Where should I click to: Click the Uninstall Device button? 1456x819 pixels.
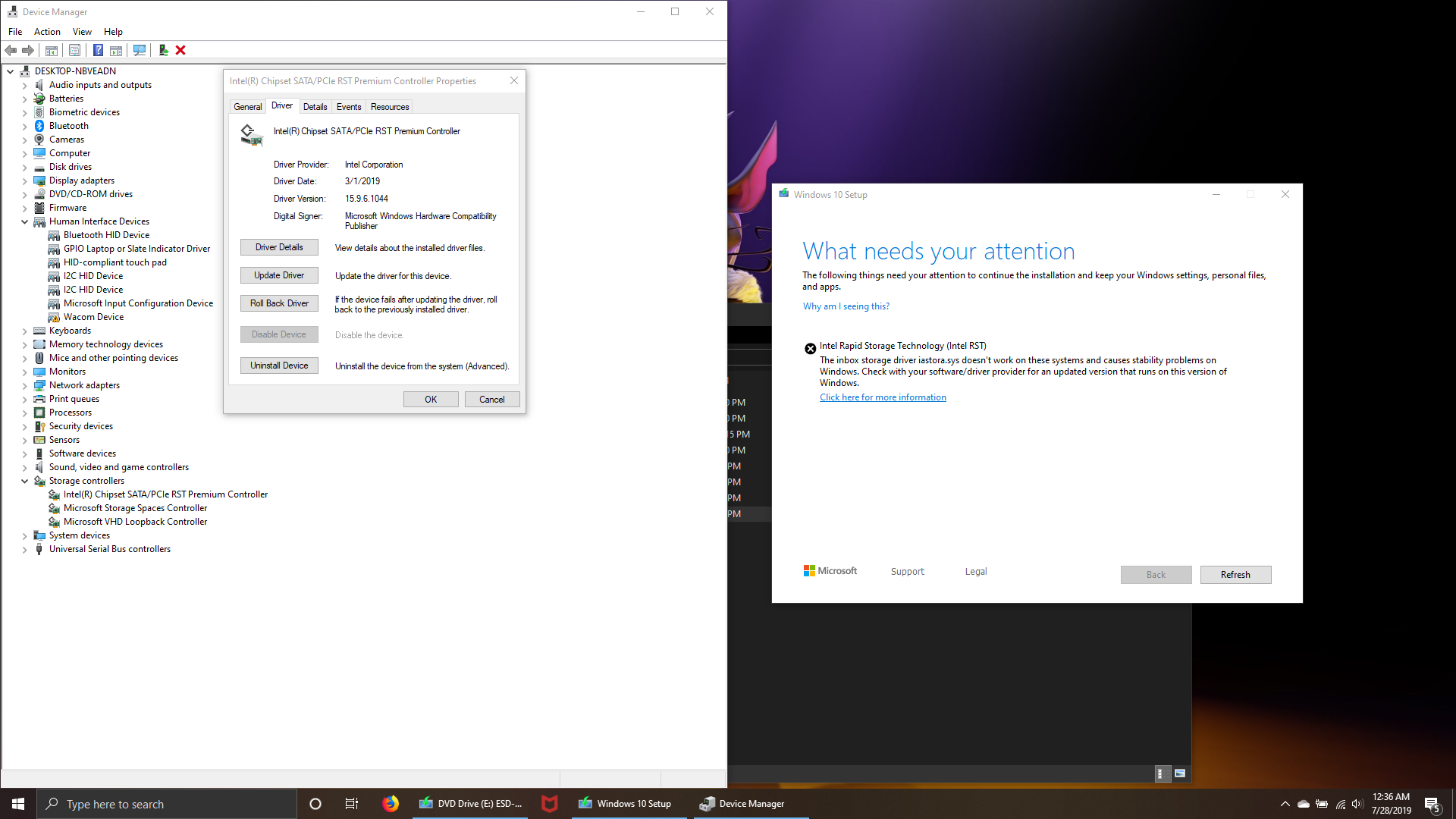[x=279, y=366]
